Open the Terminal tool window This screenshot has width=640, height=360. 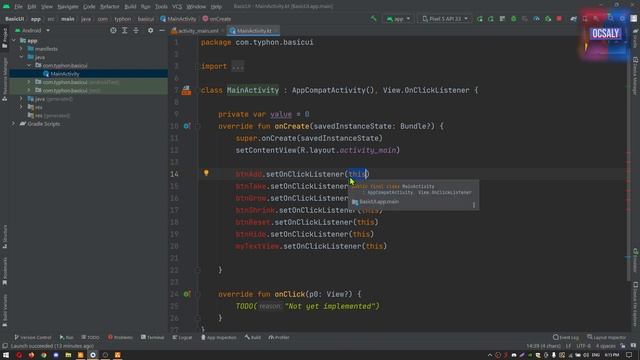(153, 338)
